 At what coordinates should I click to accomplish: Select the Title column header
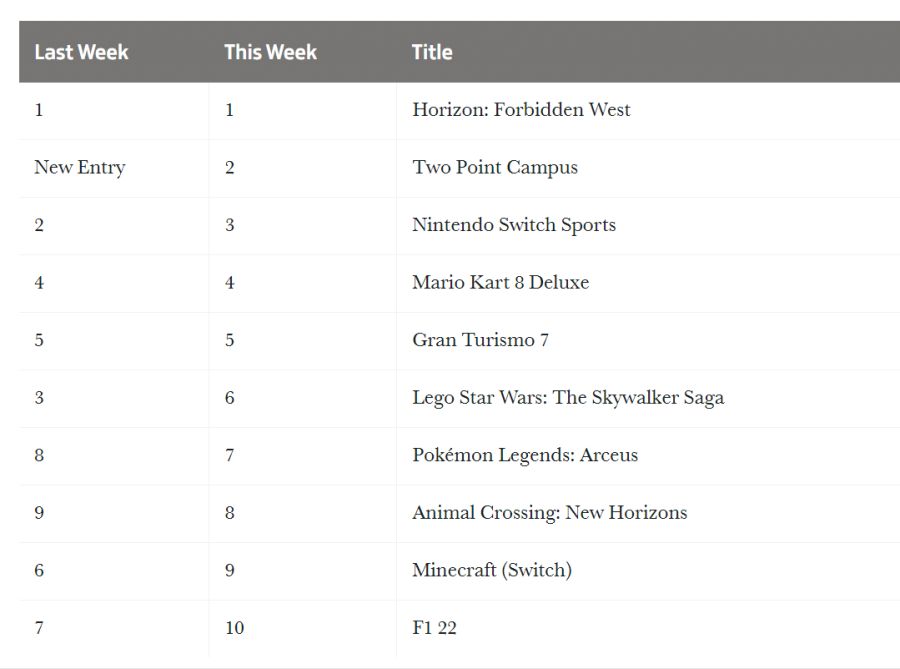tap(432, 52)
